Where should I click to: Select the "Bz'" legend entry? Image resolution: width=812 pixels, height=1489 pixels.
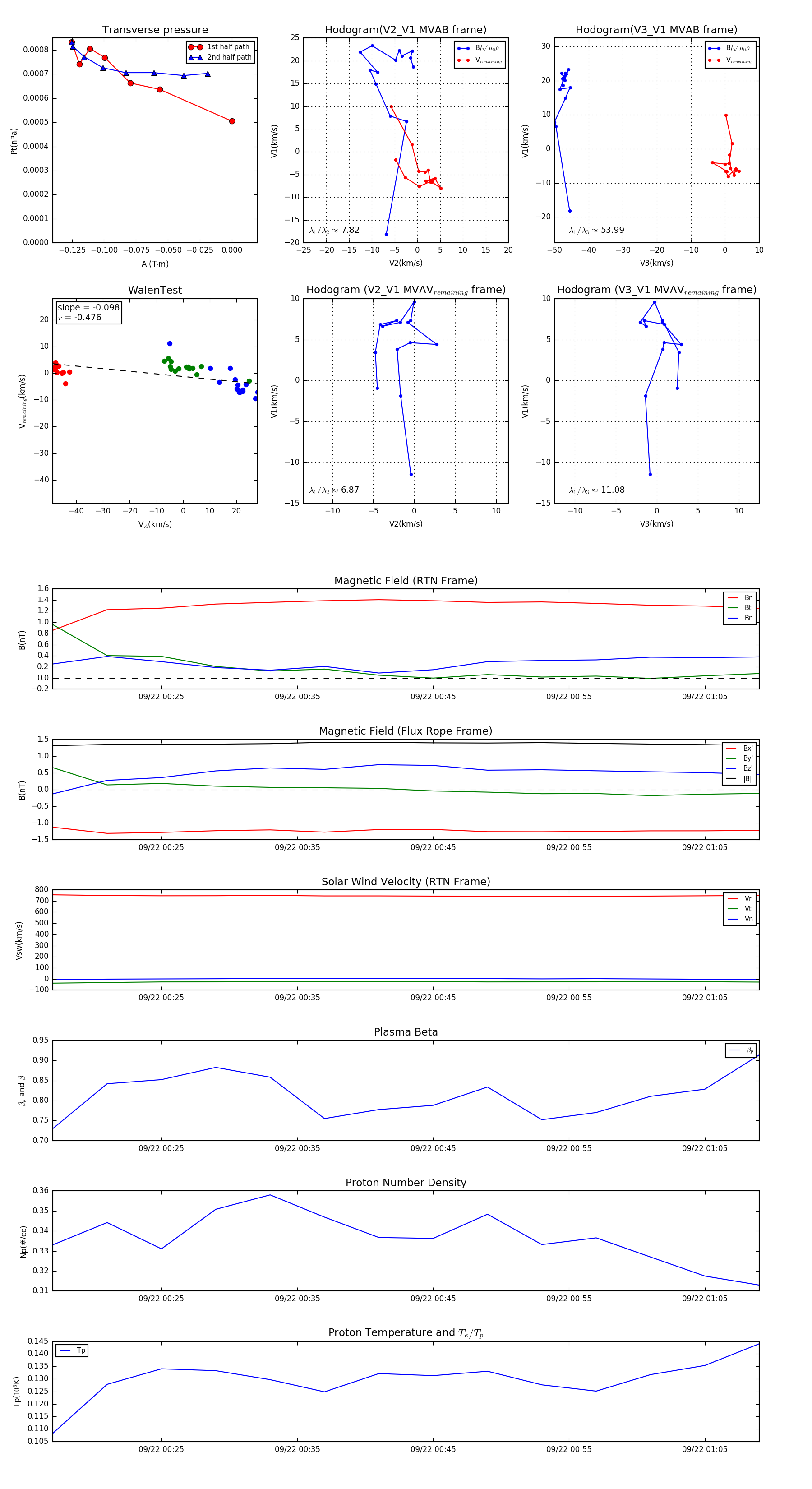(x=739, y=768)
